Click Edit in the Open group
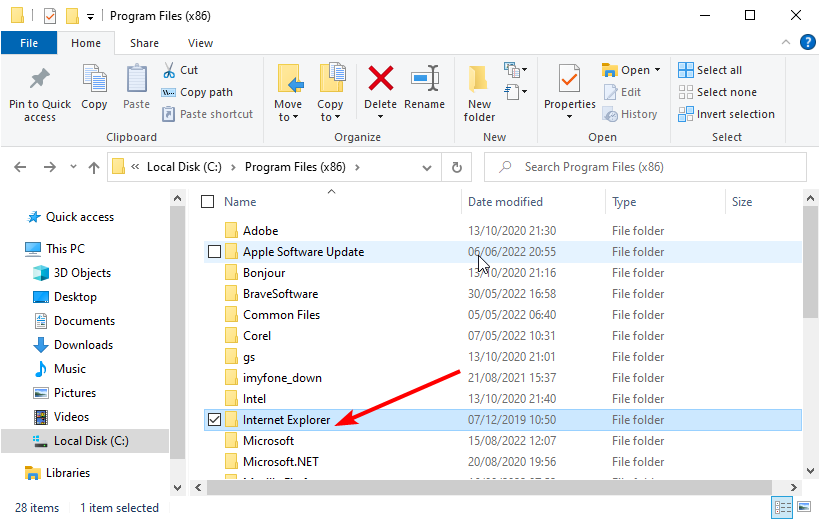 click(x=622, y=92)
